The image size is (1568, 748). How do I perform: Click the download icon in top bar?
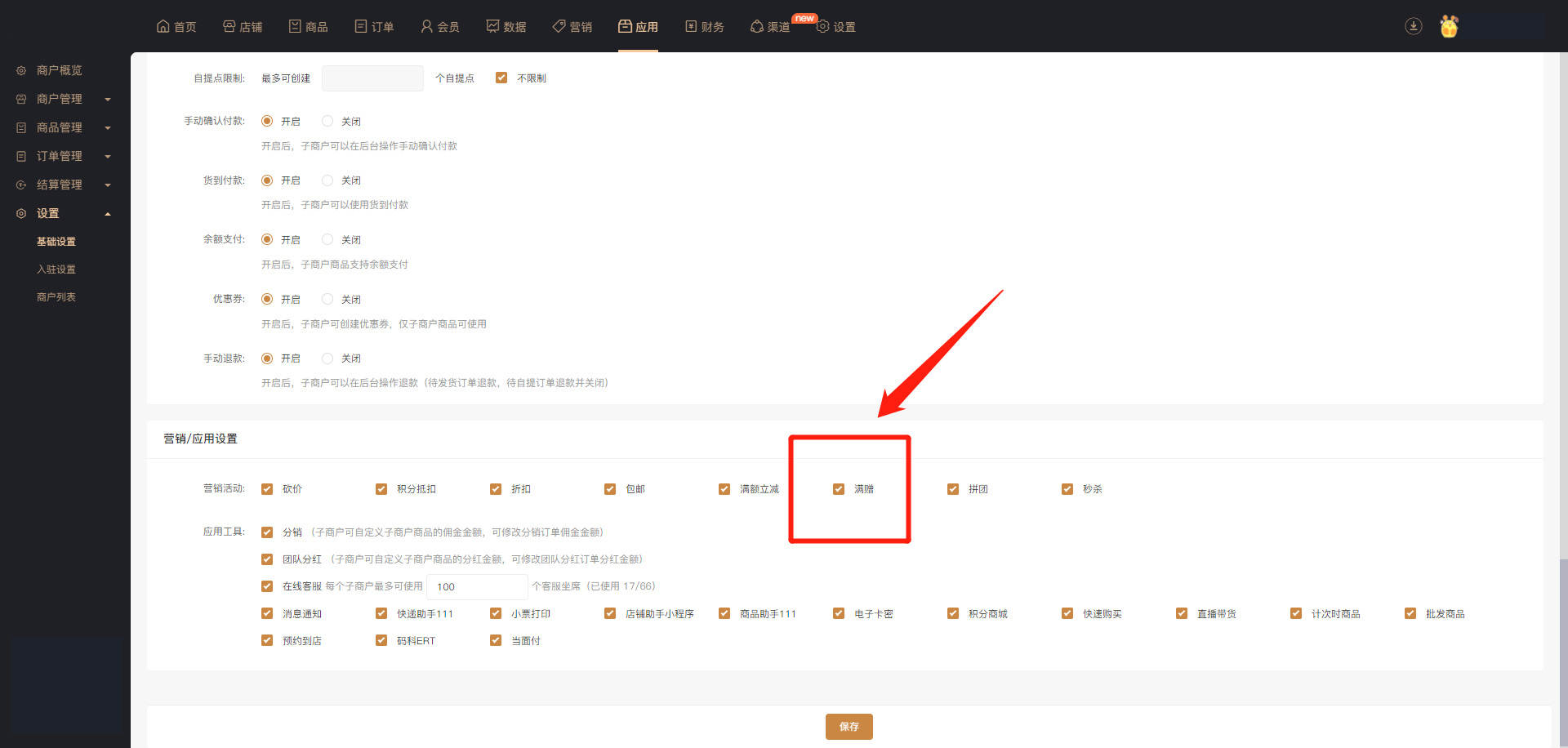[x=1413, y=26]
